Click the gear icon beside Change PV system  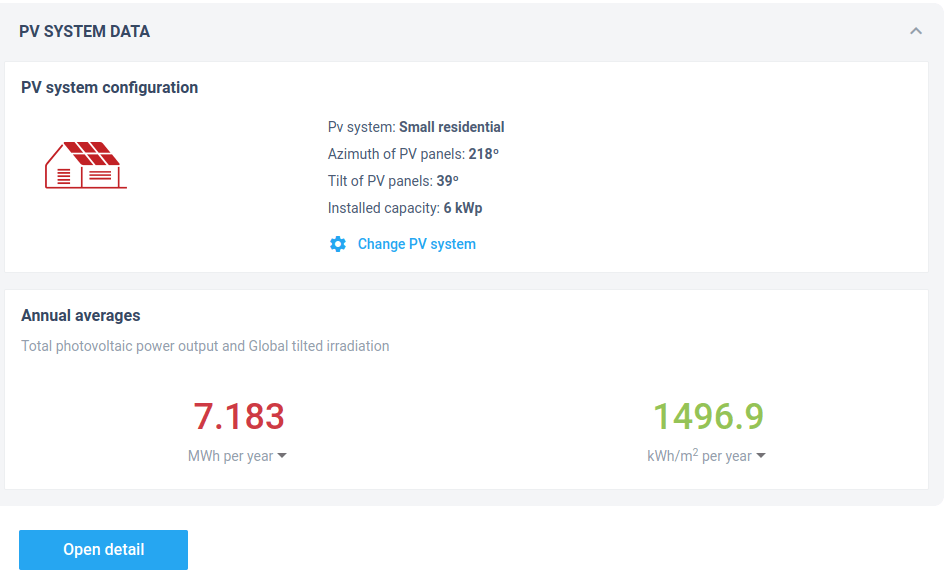pyautogui.click(x=338, y=244)
